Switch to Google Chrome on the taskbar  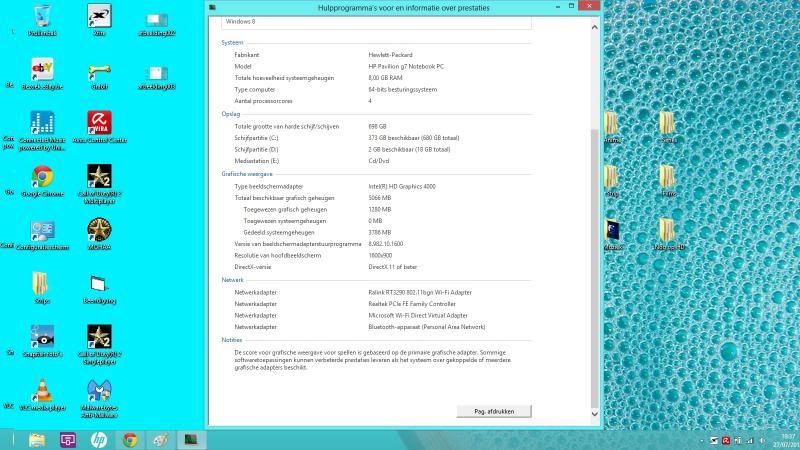(130, 440)
